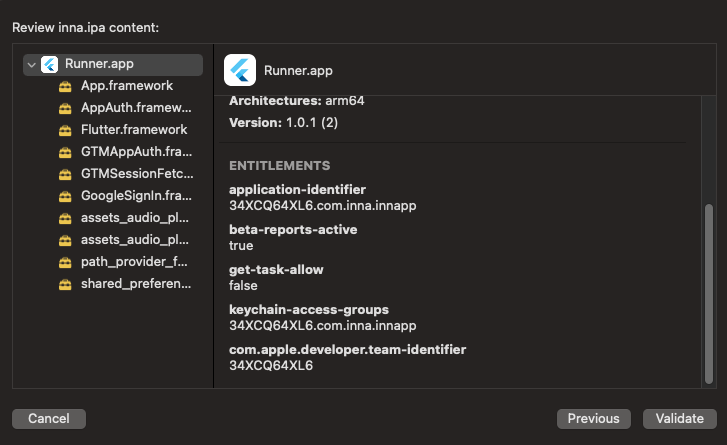Click the App.framework toolbox icon
The height and width of the screenshot is (445, 727).
65,86
